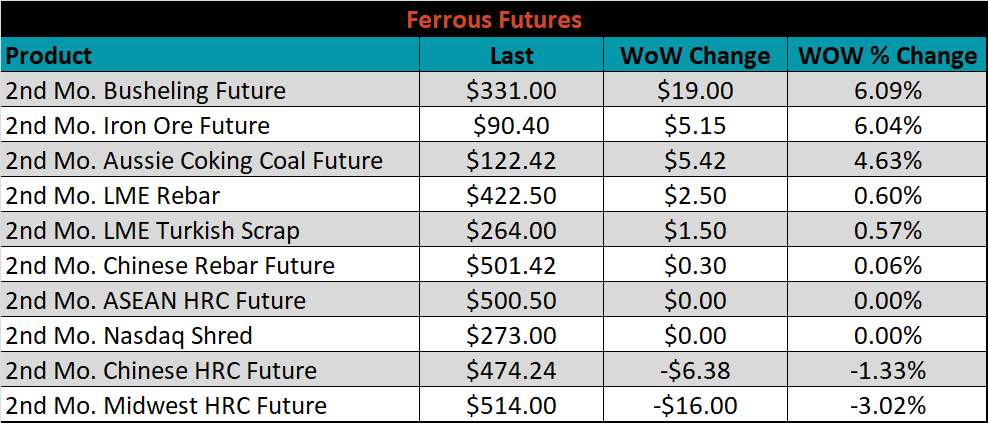Select the 6.09% change cell

pyautogui.click(x=887, y=90)
